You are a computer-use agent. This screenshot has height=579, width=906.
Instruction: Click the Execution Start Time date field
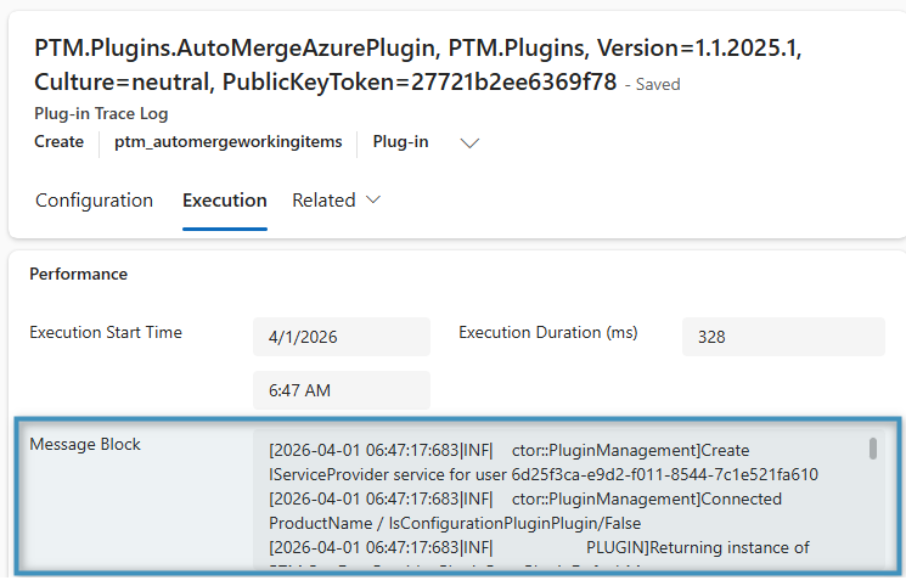(x=341, y=337)
